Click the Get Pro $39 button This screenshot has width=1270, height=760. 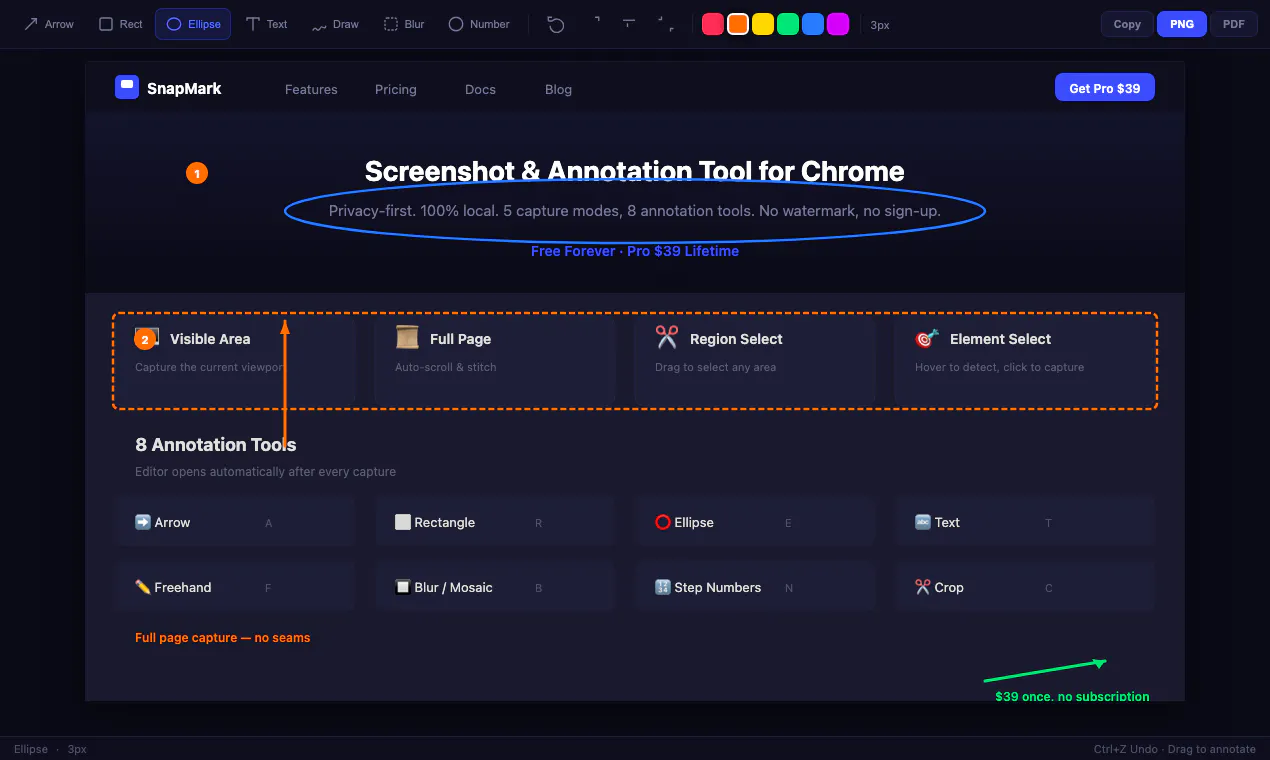(x=1105, y=88)
